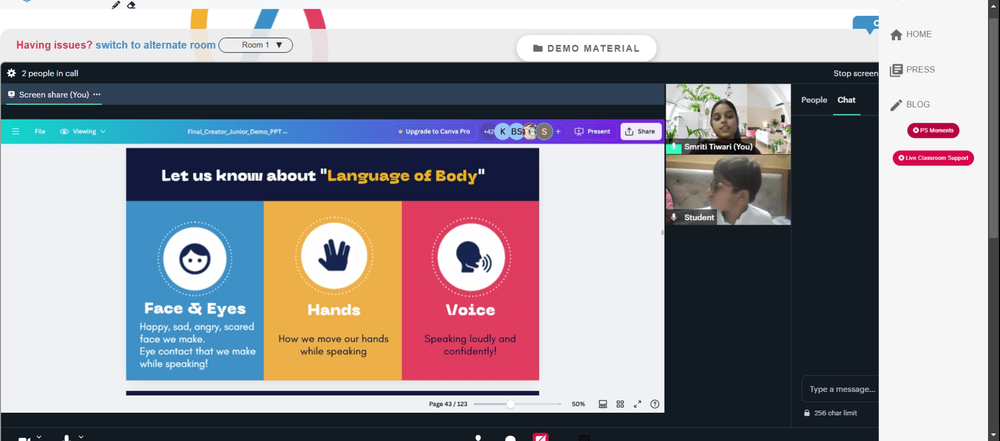This screenshot has height=441, width=1000.
Task: Open the Room 1 dropdown
Action: [x=256, y=45]
